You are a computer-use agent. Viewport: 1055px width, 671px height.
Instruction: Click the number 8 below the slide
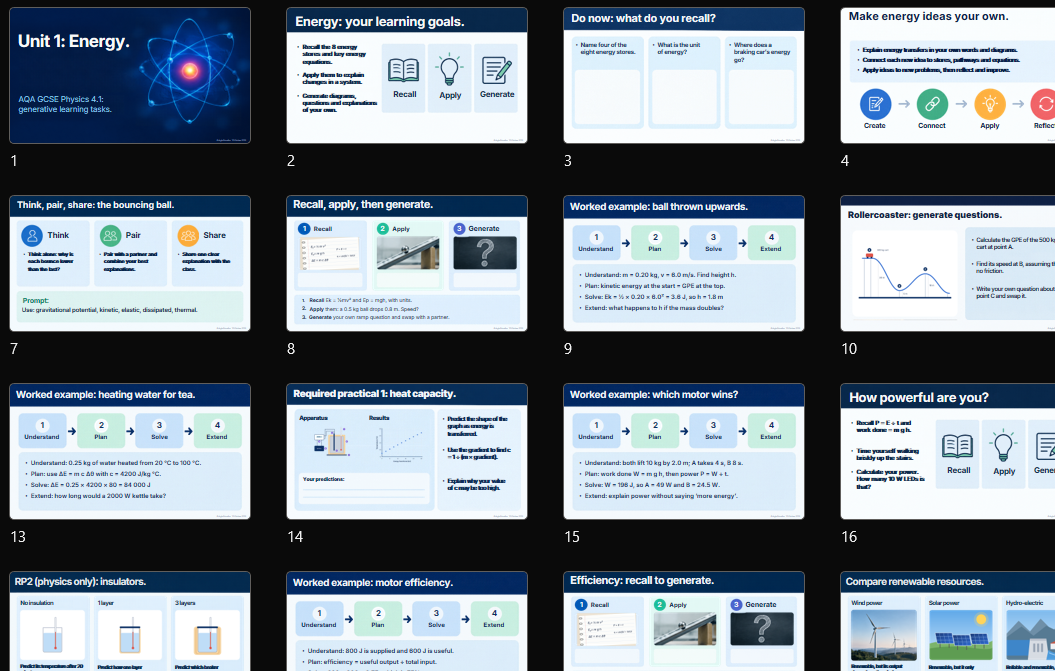pos(291,349)
